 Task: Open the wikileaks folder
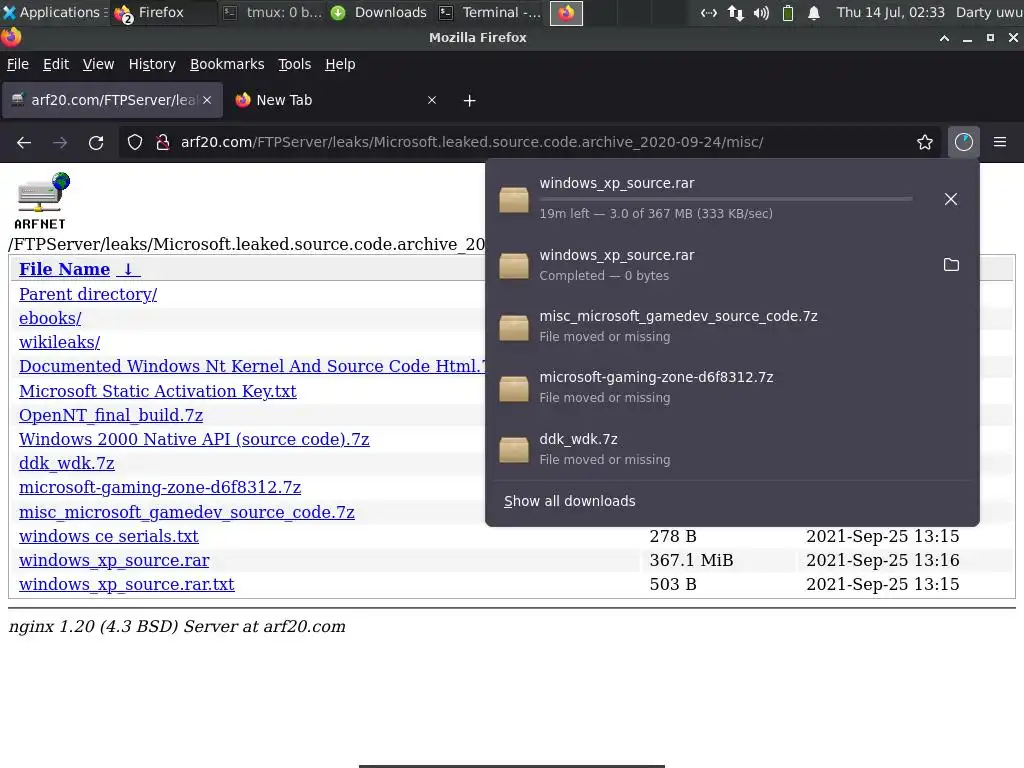(59, 342)
